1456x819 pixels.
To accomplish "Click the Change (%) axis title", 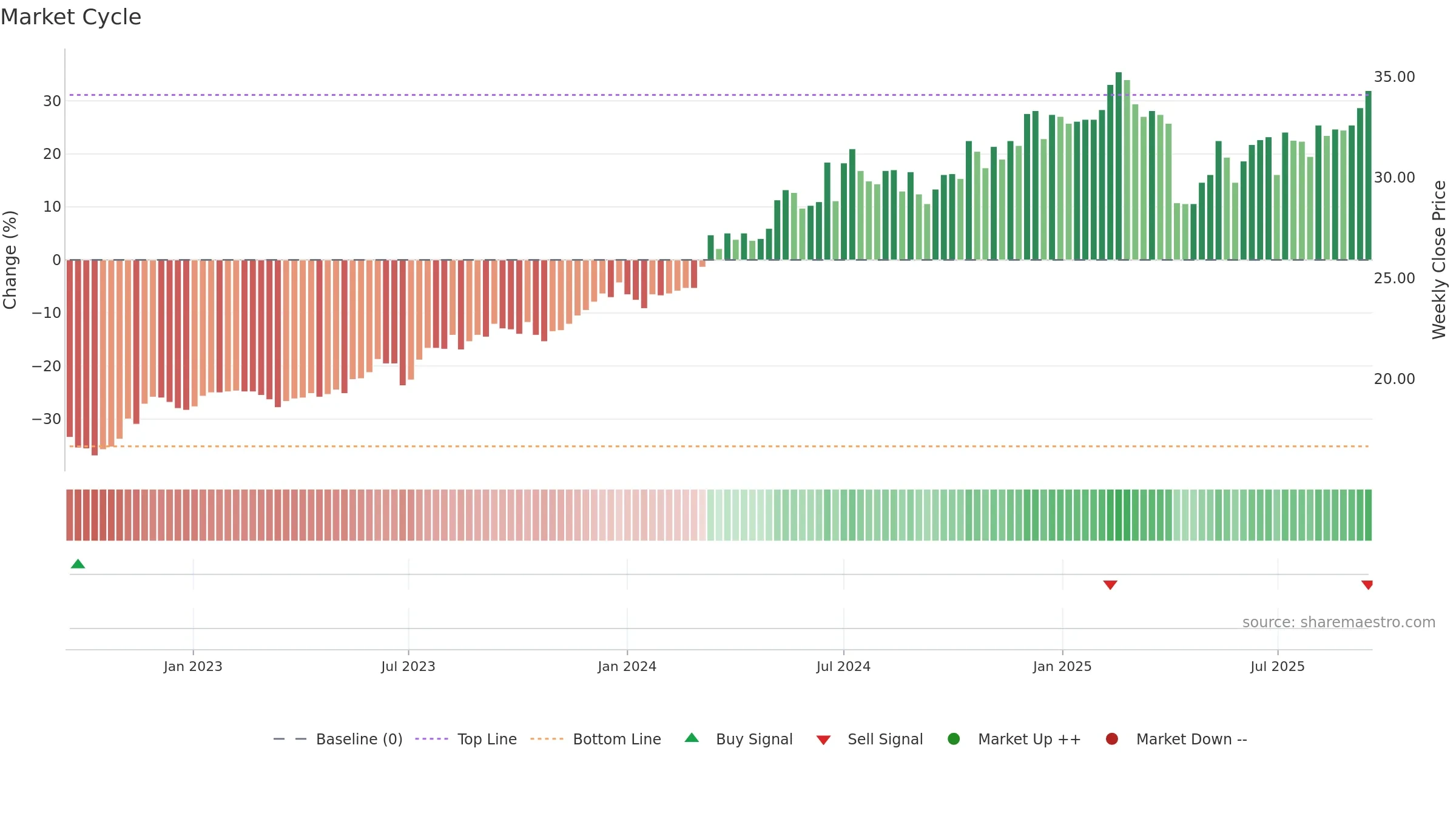I will point(10,260).
